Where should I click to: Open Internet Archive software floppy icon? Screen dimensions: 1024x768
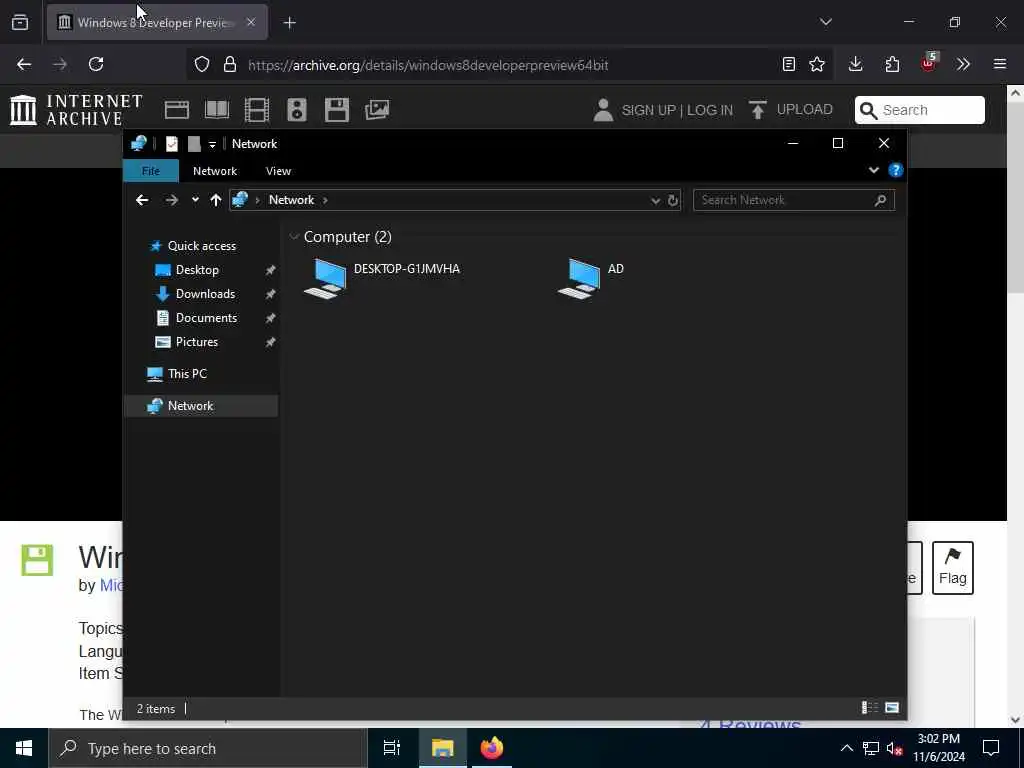(x=337, y=110)
